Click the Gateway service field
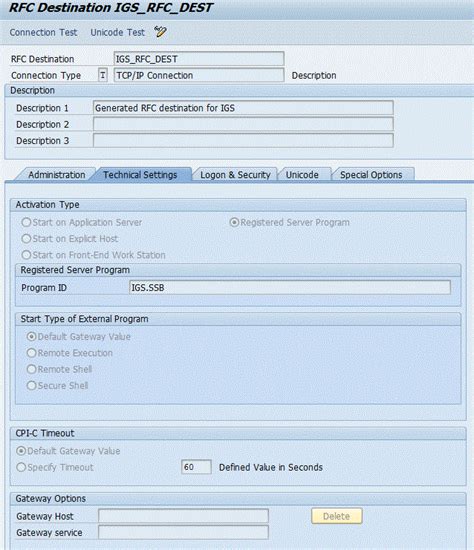The width and height of the screenshot is (474, 550). [183, 532]
